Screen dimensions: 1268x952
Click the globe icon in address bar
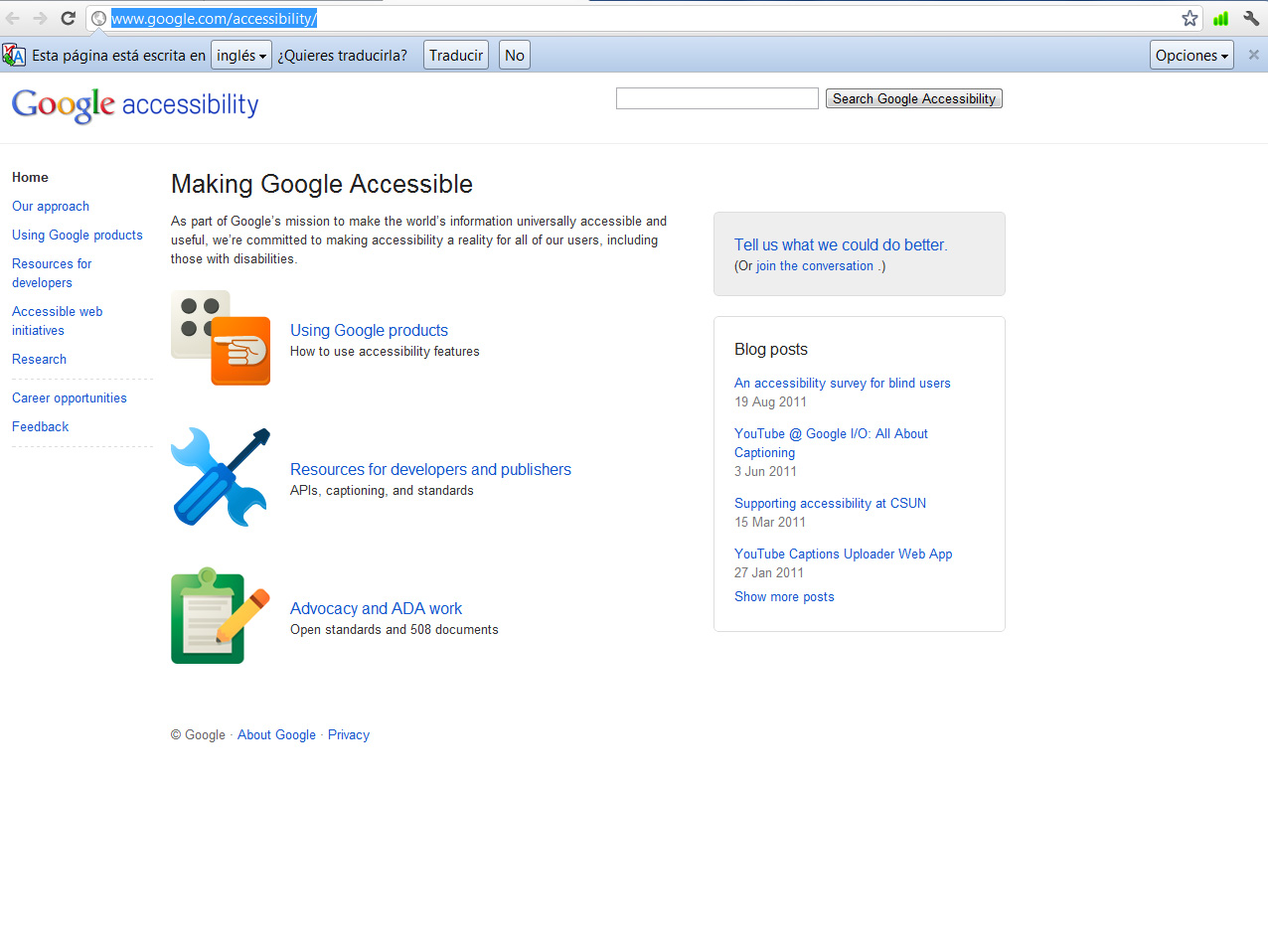click(x=98, y=18)
